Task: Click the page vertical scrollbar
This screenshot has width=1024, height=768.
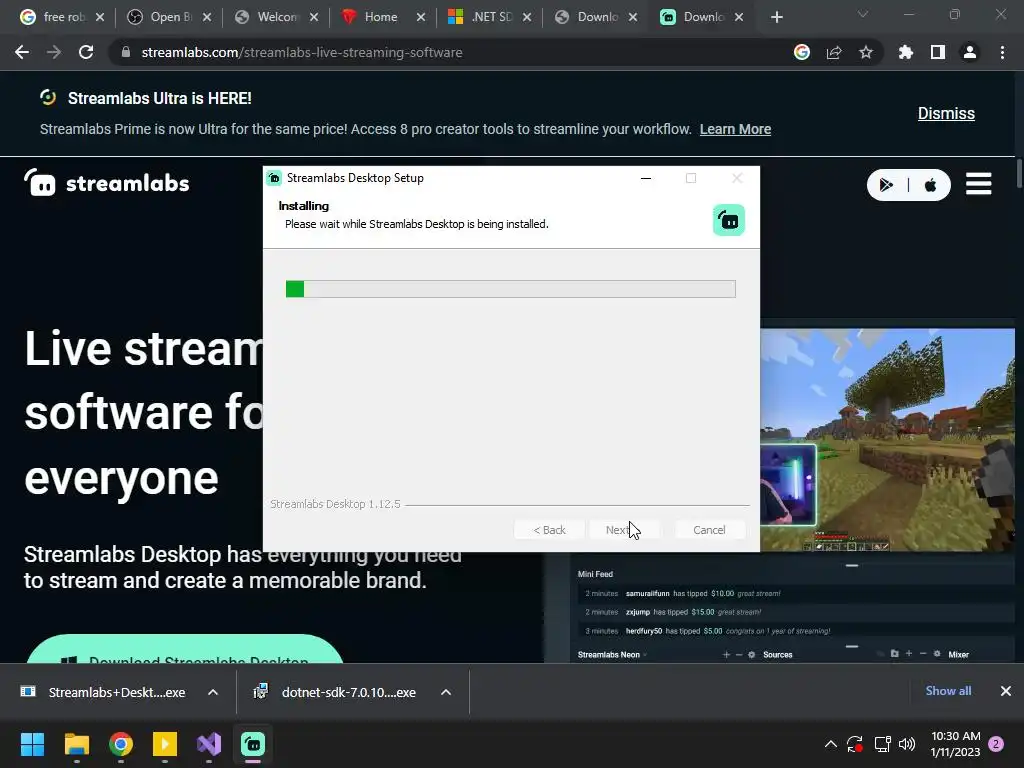Action: click(x=1019, y=172)
